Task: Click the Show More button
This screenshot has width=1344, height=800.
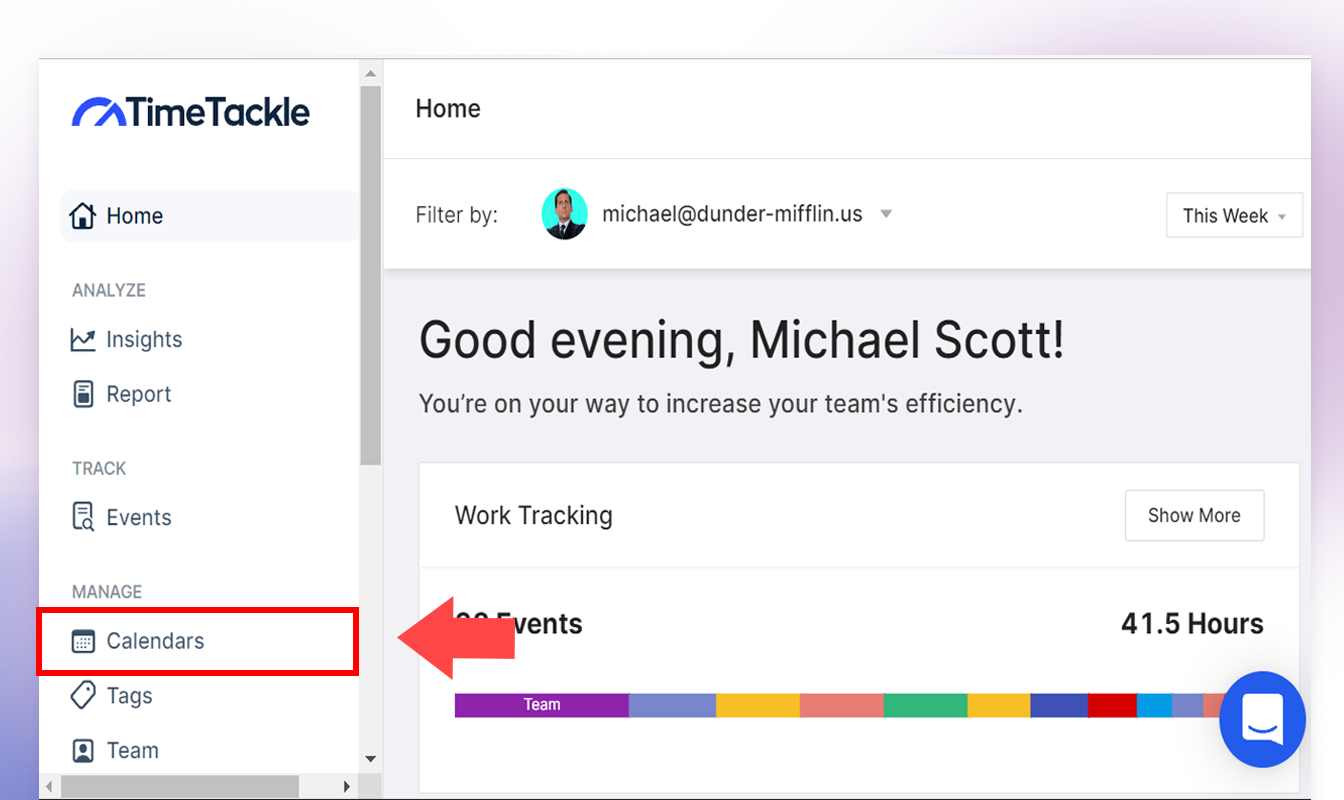Action: tap(1194, 515)
